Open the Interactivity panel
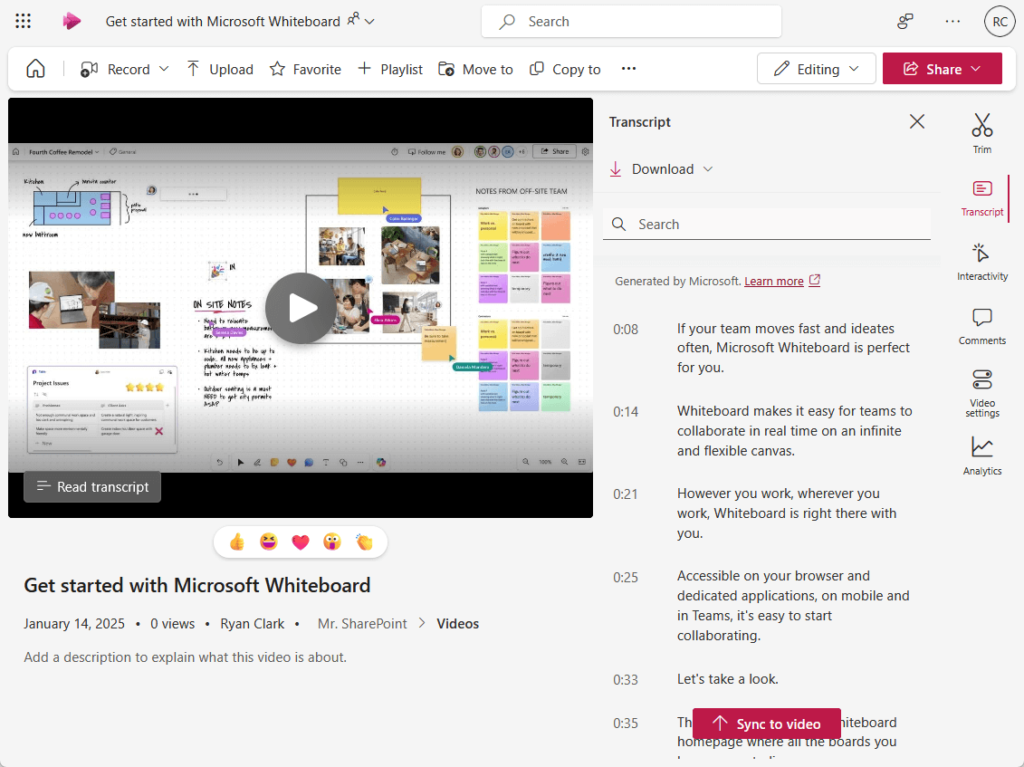Image resolution: width=1024 pixels, height=767 pixels. tap(982, 262)
